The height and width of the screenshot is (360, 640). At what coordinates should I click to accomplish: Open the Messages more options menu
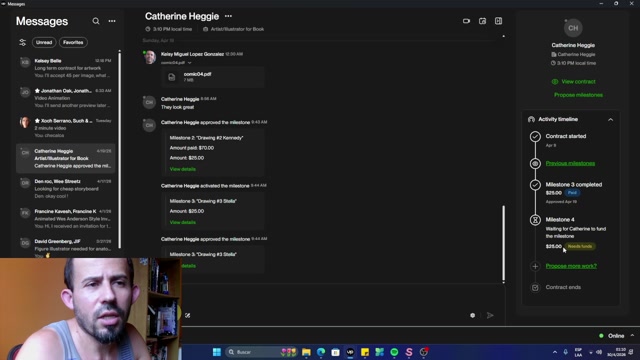pos(112,21)
